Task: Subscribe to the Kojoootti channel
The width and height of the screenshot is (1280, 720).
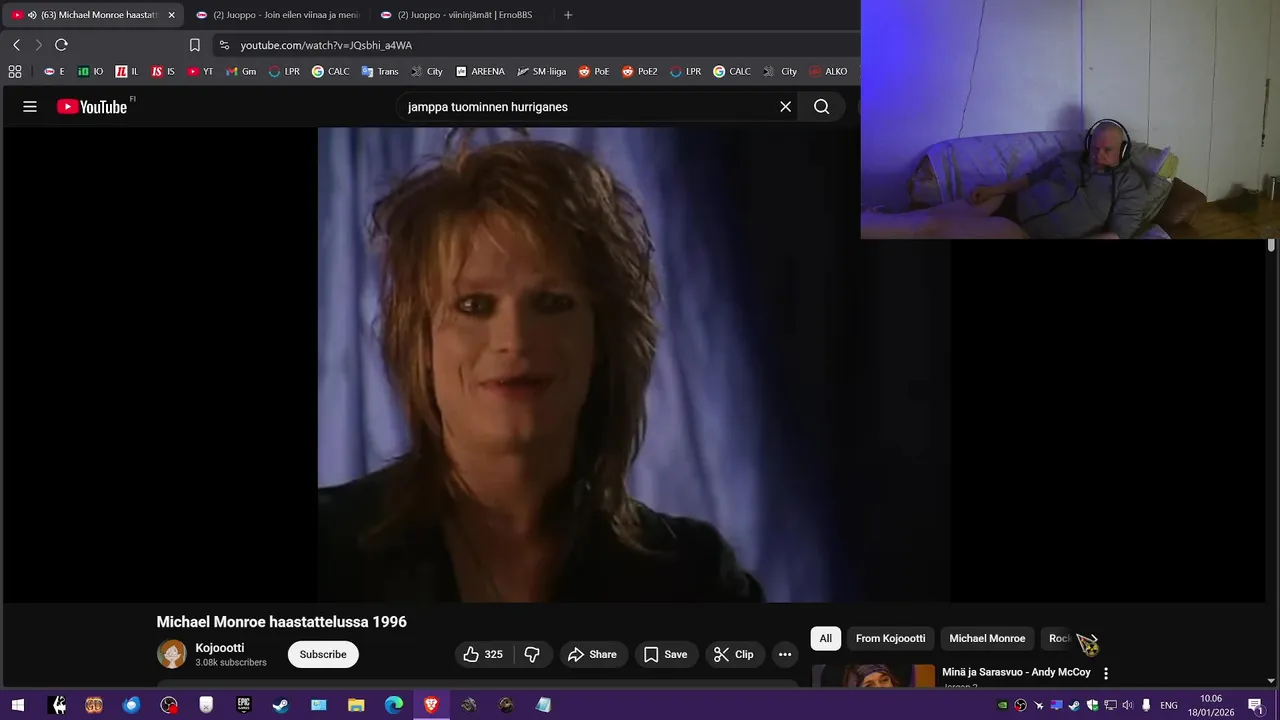Action: (x=323, y=654)
